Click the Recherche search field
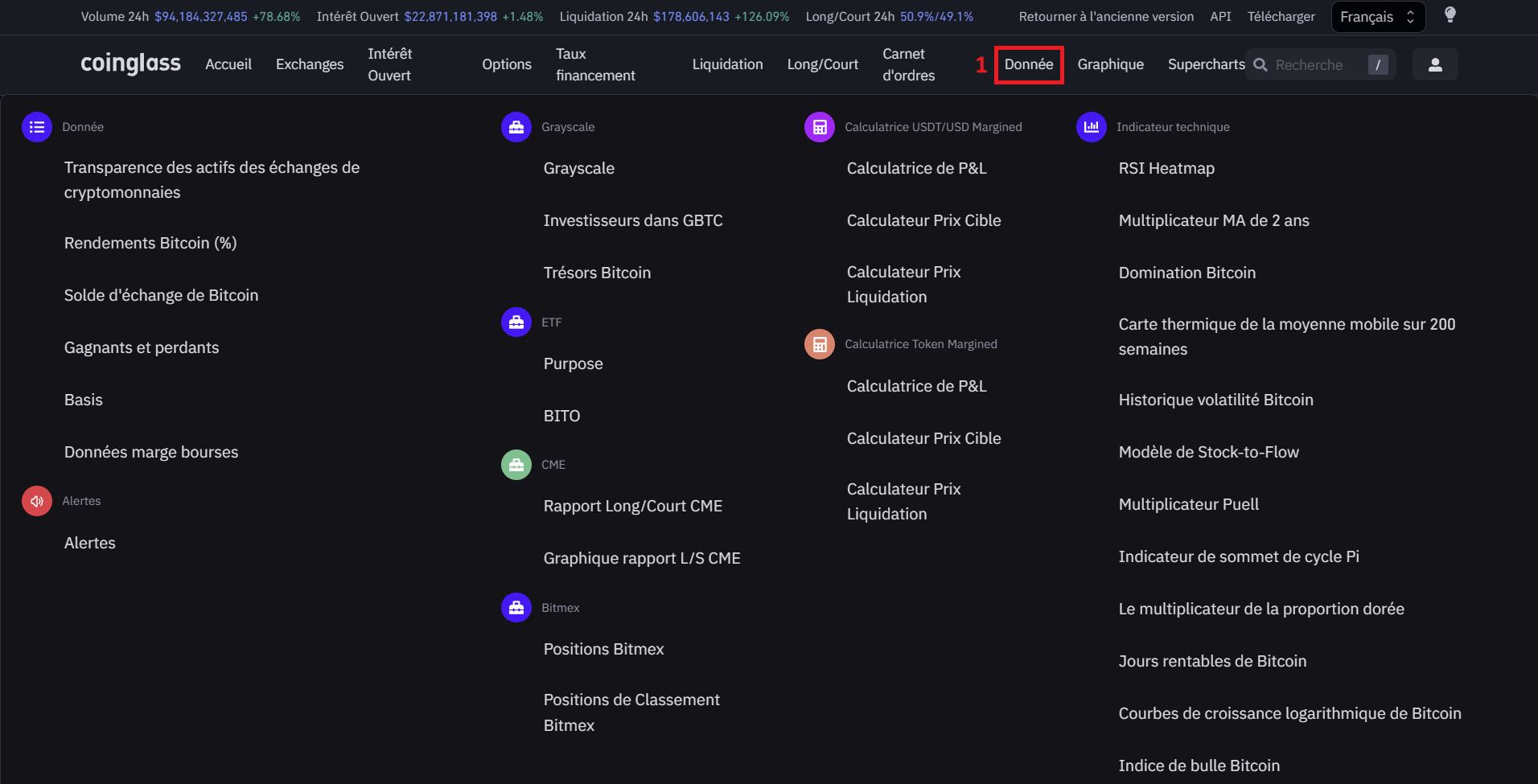This screenshot has height=784, width=1538. [1320, 64]
